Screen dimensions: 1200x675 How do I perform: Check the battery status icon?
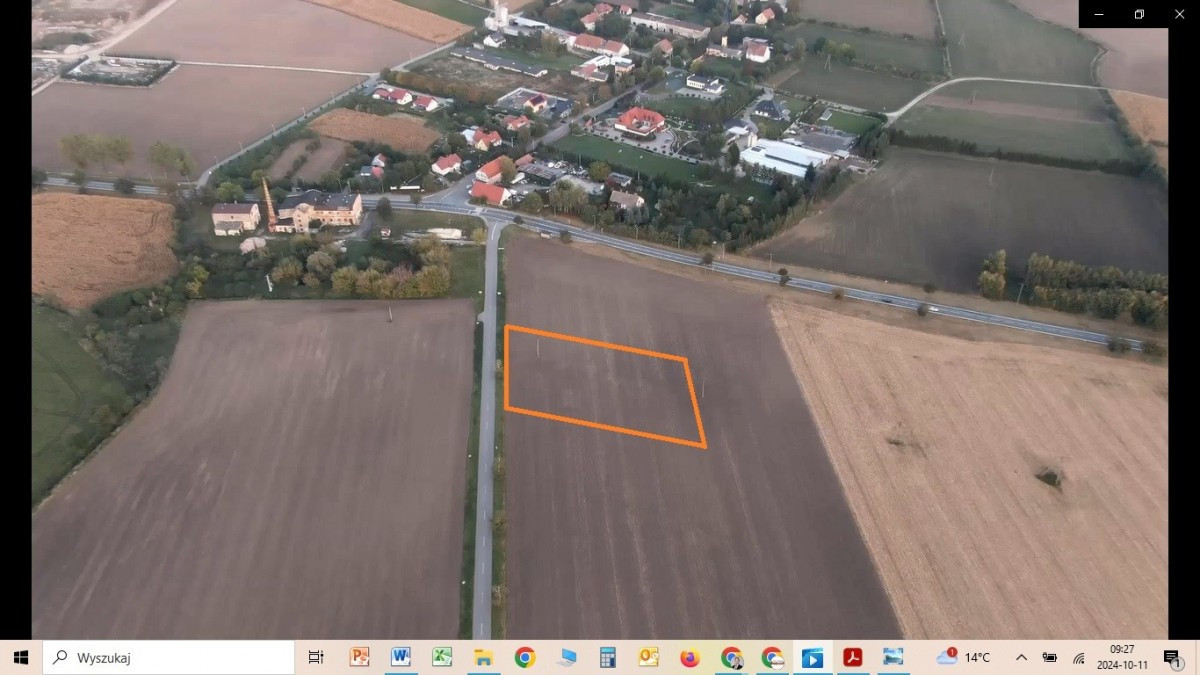pyautogui.click(x=1049, y=657)
